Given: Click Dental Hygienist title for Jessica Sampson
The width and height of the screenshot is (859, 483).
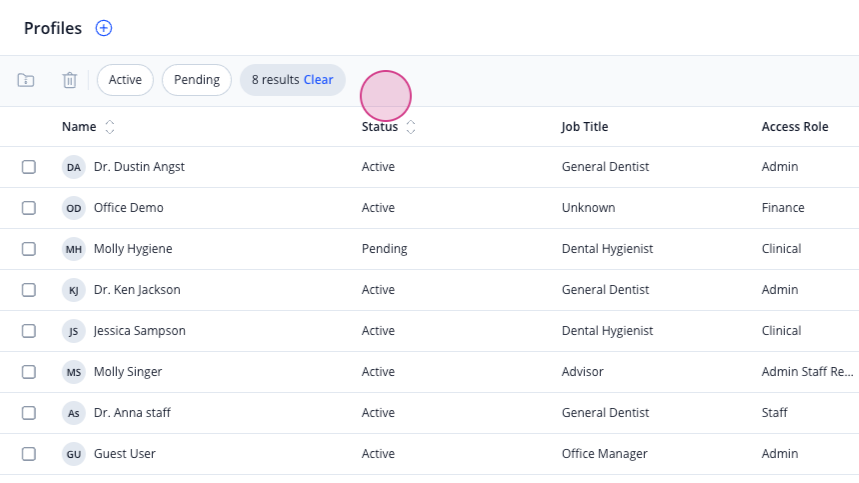Looking at the screenshot, I should point(608,331).
